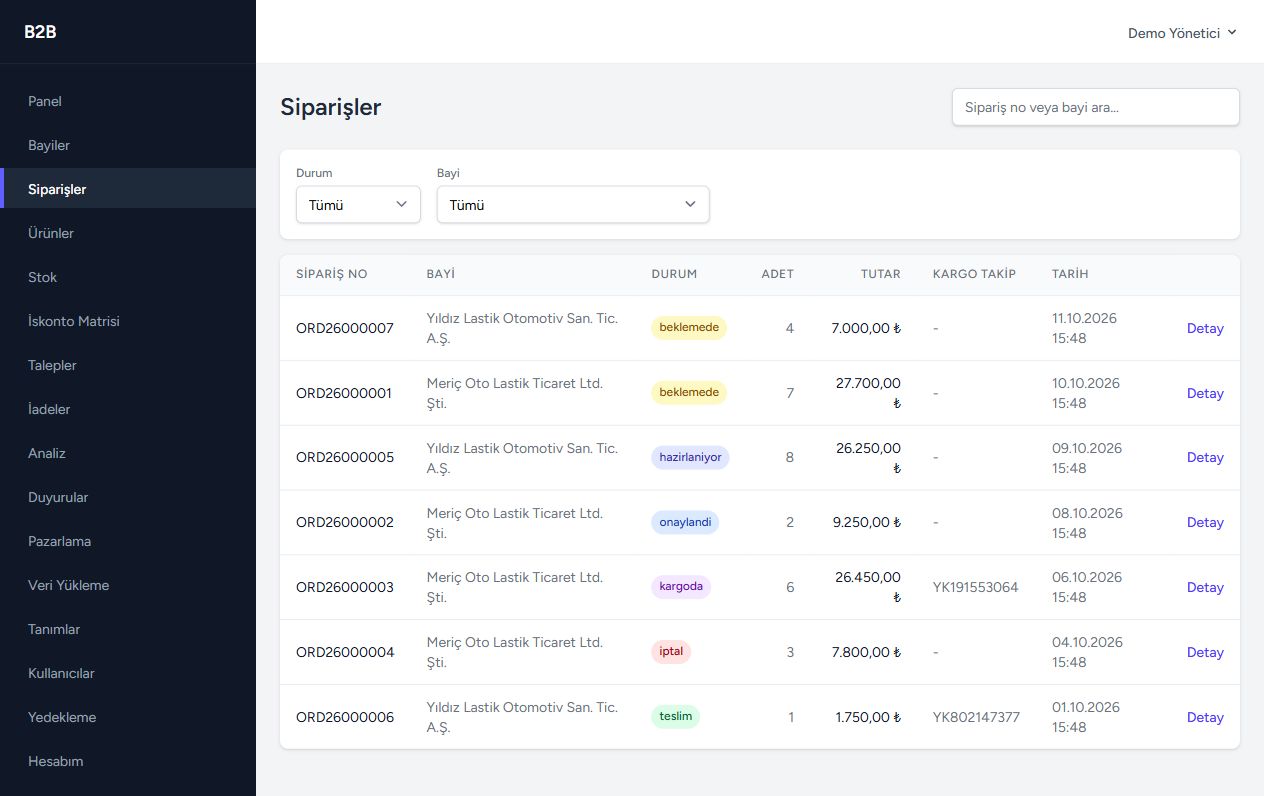1264x796 pixels.
Task: Open Veri Yükleme in the sidebar
Action: [x=128, y=585]
